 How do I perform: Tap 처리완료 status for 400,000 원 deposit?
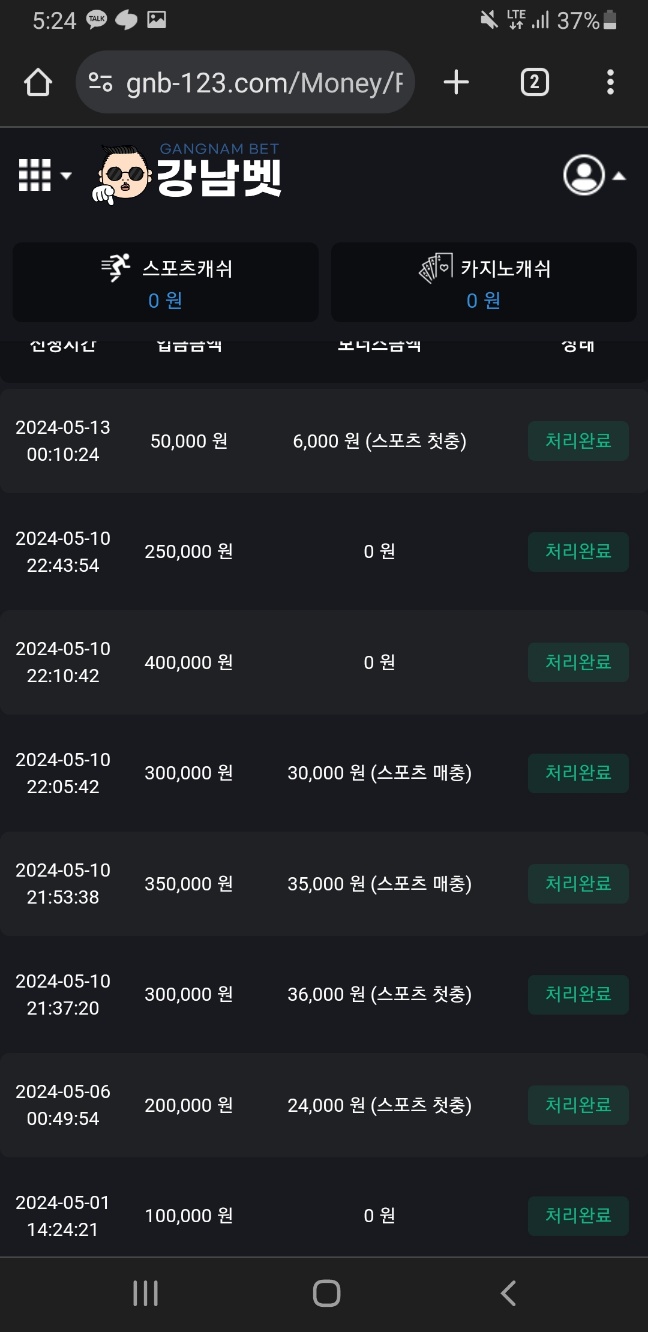click(578, 662)
